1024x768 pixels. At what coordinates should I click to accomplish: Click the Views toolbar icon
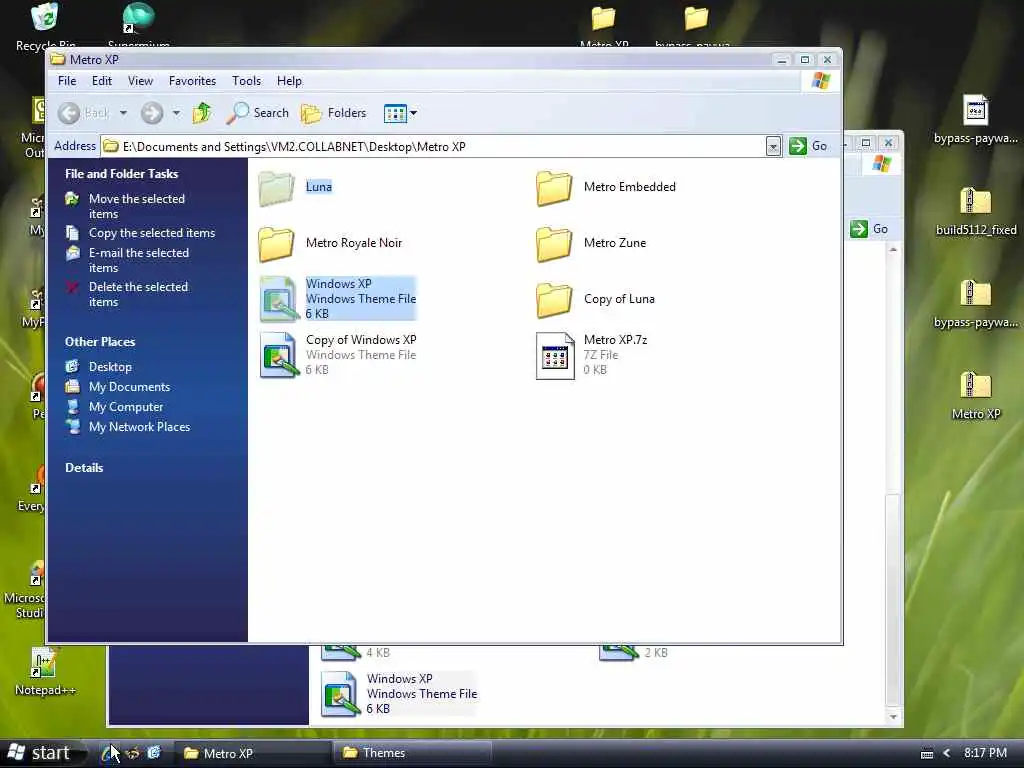tap(395, 114)
